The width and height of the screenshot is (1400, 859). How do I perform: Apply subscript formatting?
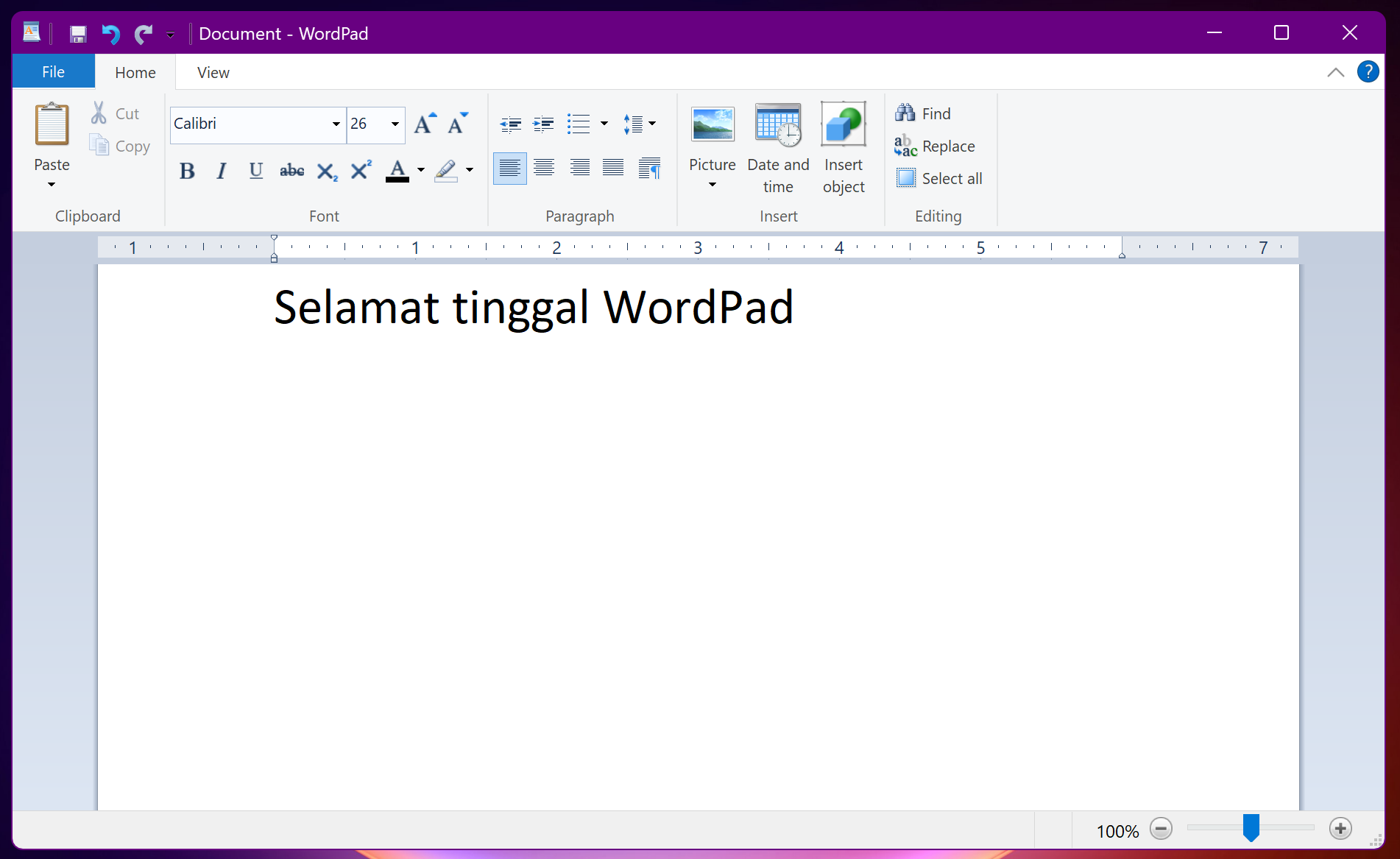tap(326, 170)
